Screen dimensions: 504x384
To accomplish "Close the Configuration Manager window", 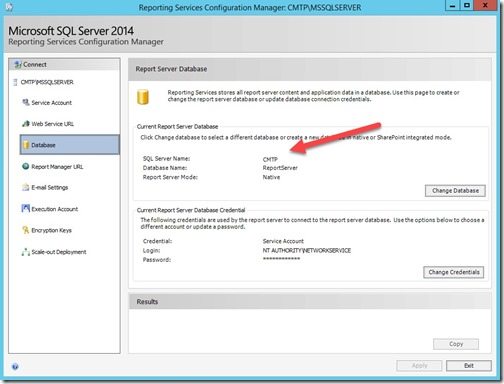I will 485,6.
